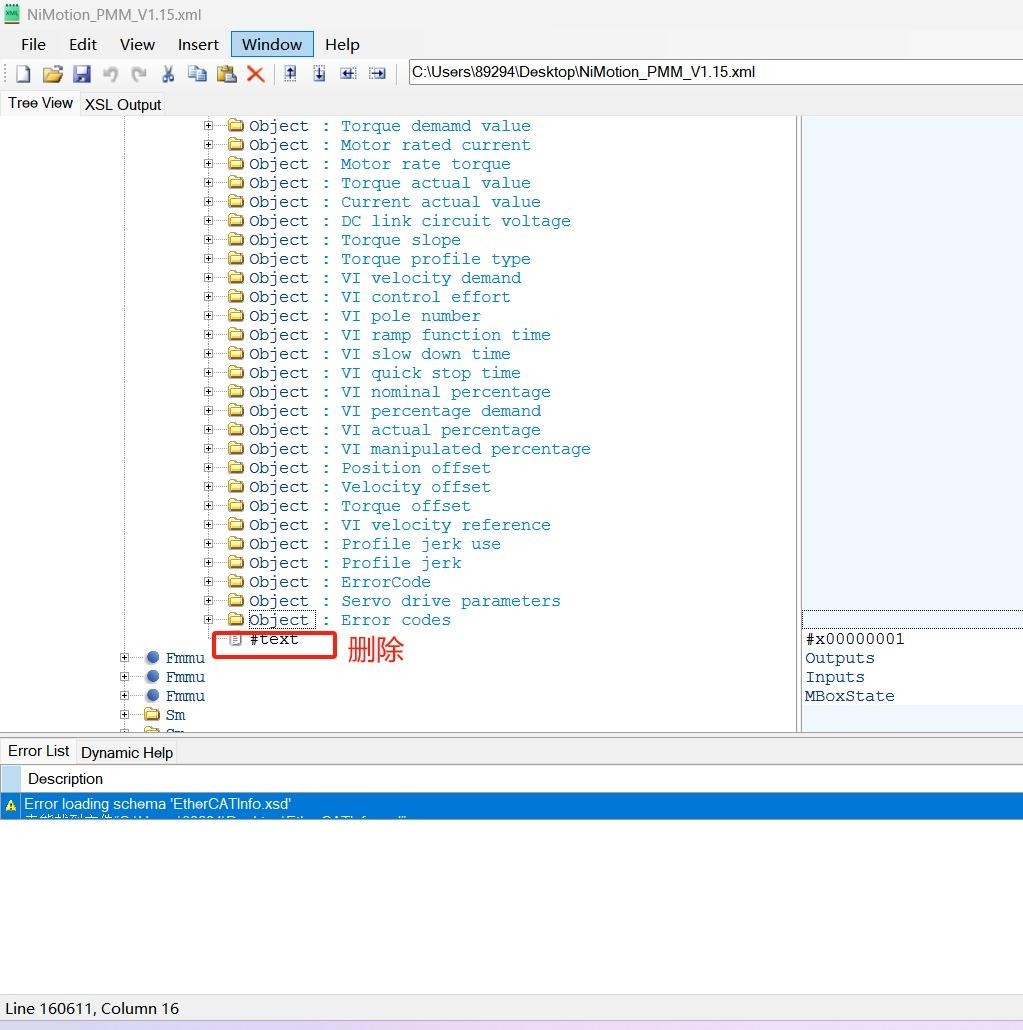Open the View menu

click(137, 45)
